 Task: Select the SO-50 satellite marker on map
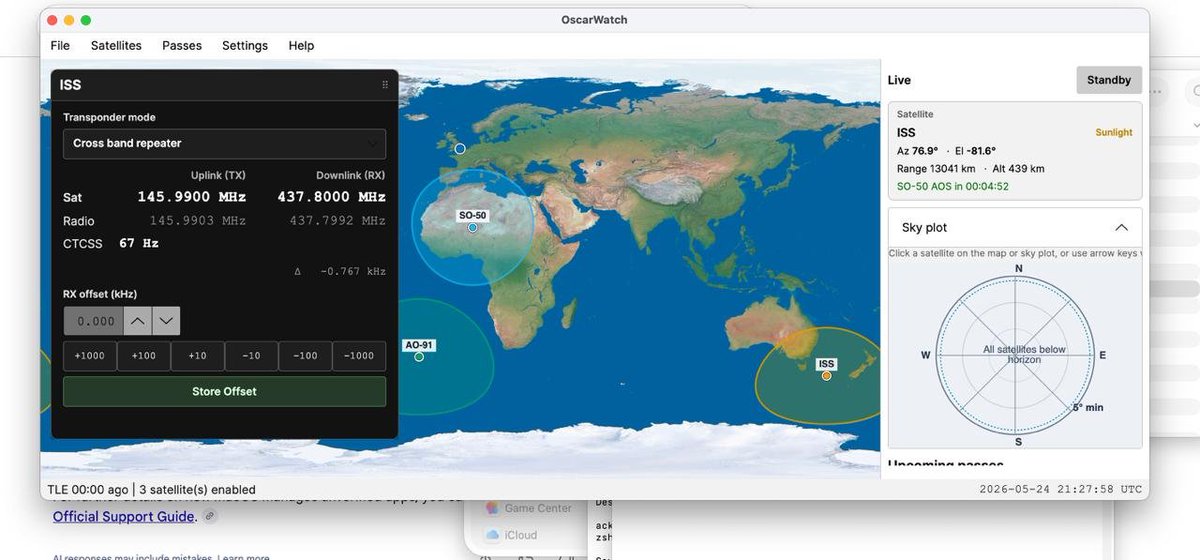[x=472, y=227]
